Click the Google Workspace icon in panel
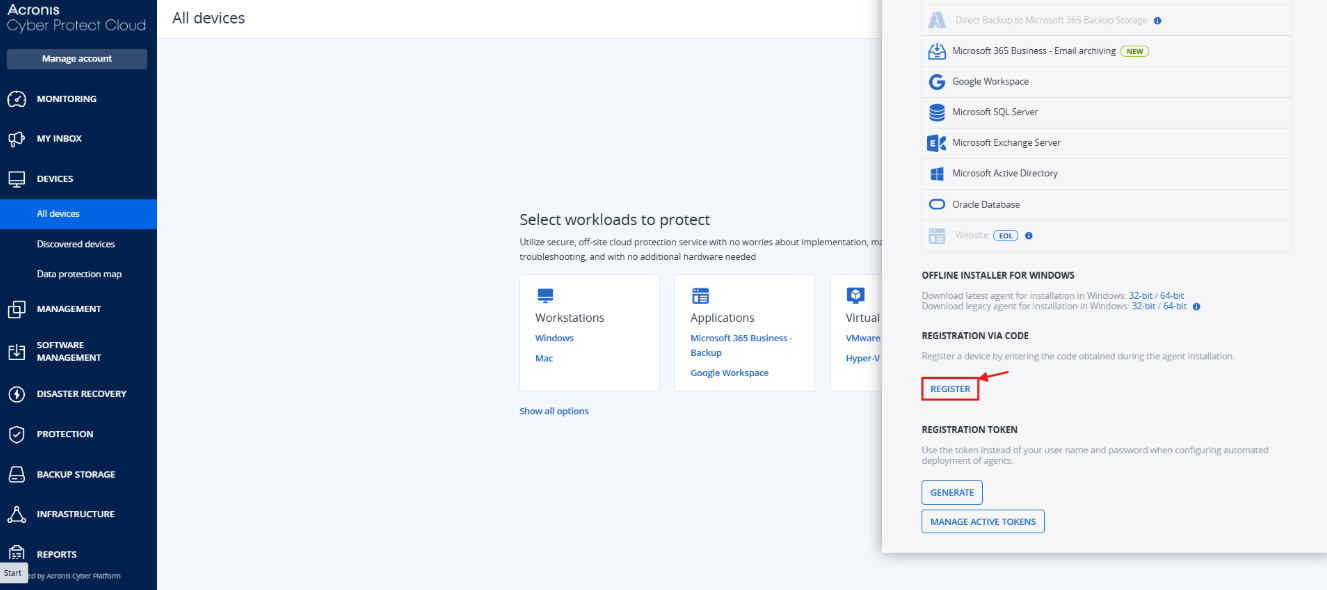This screenshot has width=1327, height=590. (x=937, y=82)
